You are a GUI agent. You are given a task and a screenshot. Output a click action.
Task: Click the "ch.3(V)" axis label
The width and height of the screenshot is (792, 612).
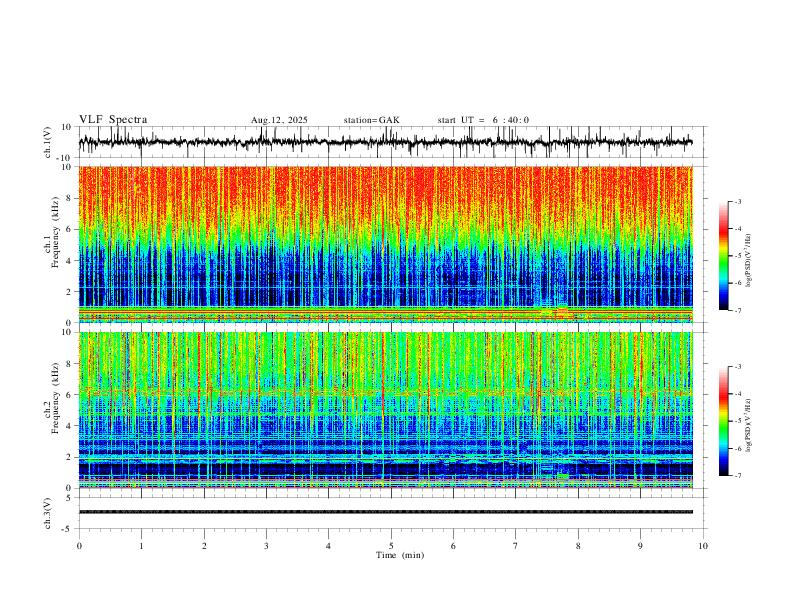point(48,514)
